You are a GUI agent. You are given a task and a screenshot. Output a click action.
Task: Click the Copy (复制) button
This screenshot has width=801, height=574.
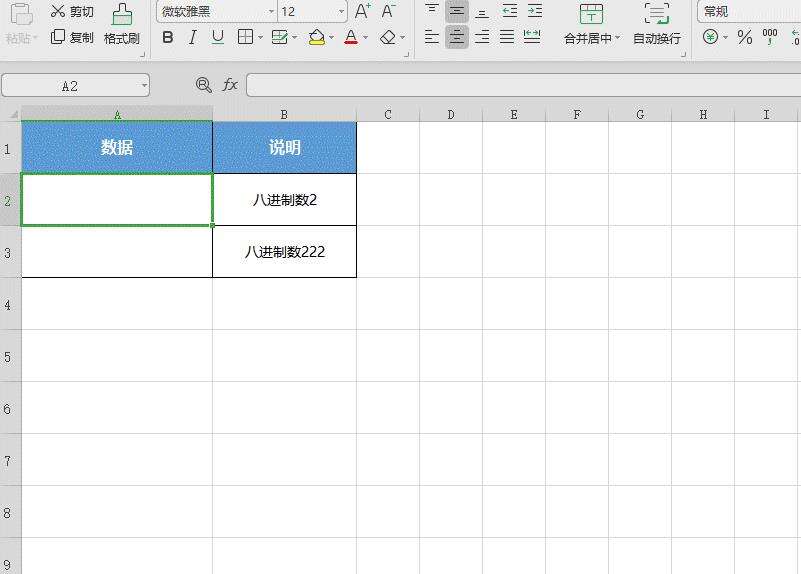(x=72, y=37)
